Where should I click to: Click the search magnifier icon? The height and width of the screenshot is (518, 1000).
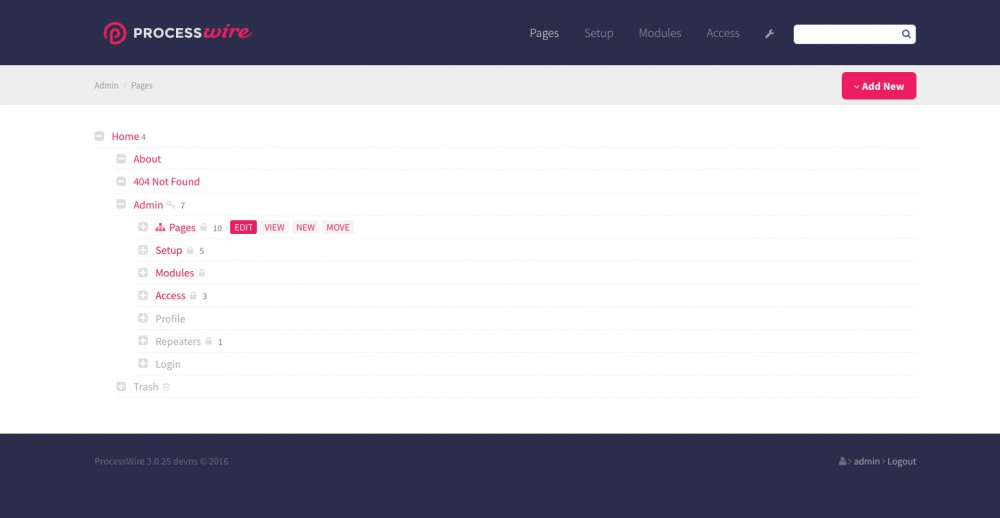click(x=906, y=34)
